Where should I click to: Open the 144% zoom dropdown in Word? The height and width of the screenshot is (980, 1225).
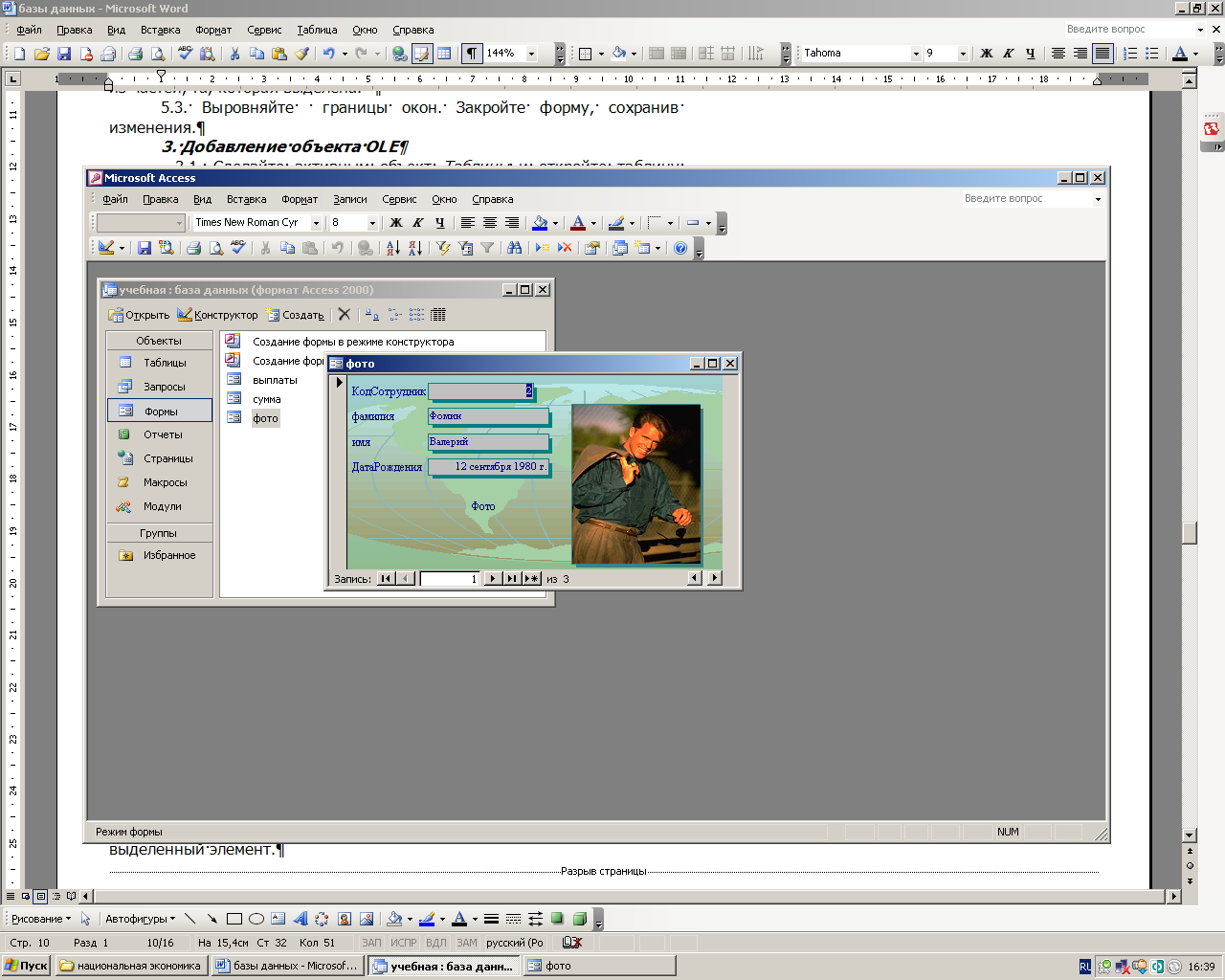532,54
